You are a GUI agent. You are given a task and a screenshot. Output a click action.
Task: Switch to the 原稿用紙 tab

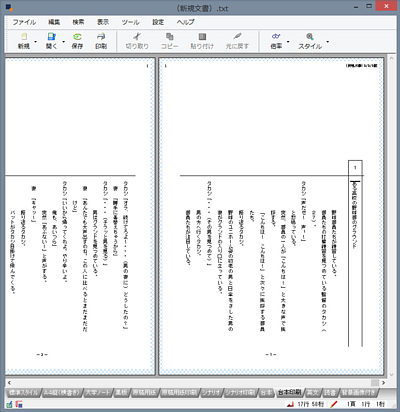[144, 392]
